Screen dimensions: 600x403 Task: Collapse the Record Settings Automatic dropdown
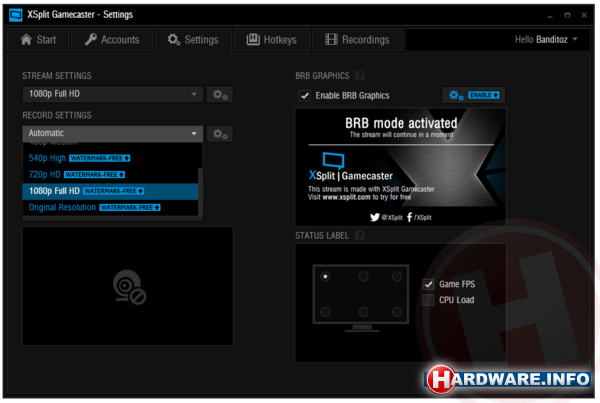click(112, 133)
